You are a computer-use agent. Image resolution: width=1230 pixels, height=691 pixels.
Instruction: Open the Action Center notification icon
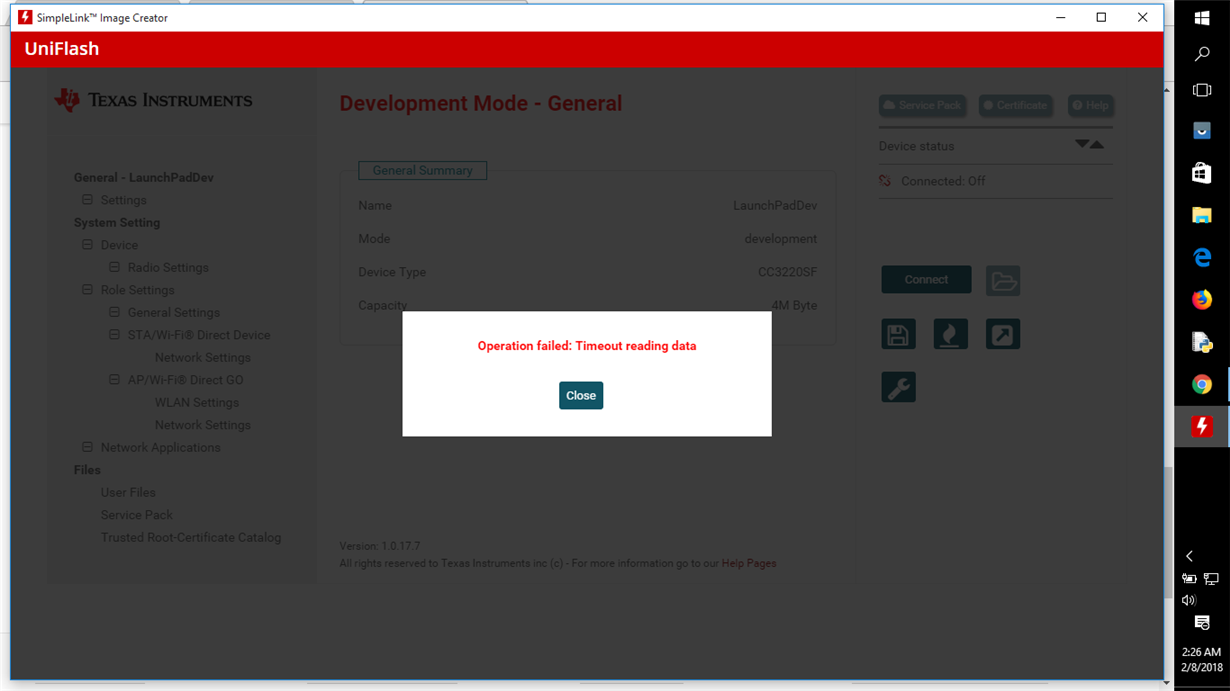tap(1202, 623)
